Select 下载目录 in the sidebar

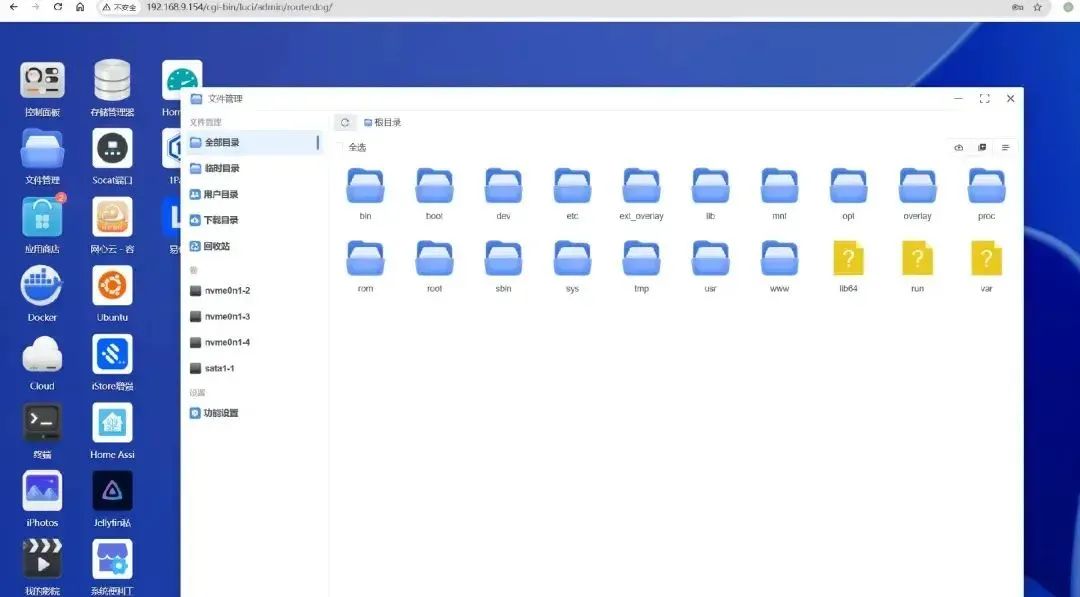253,220
